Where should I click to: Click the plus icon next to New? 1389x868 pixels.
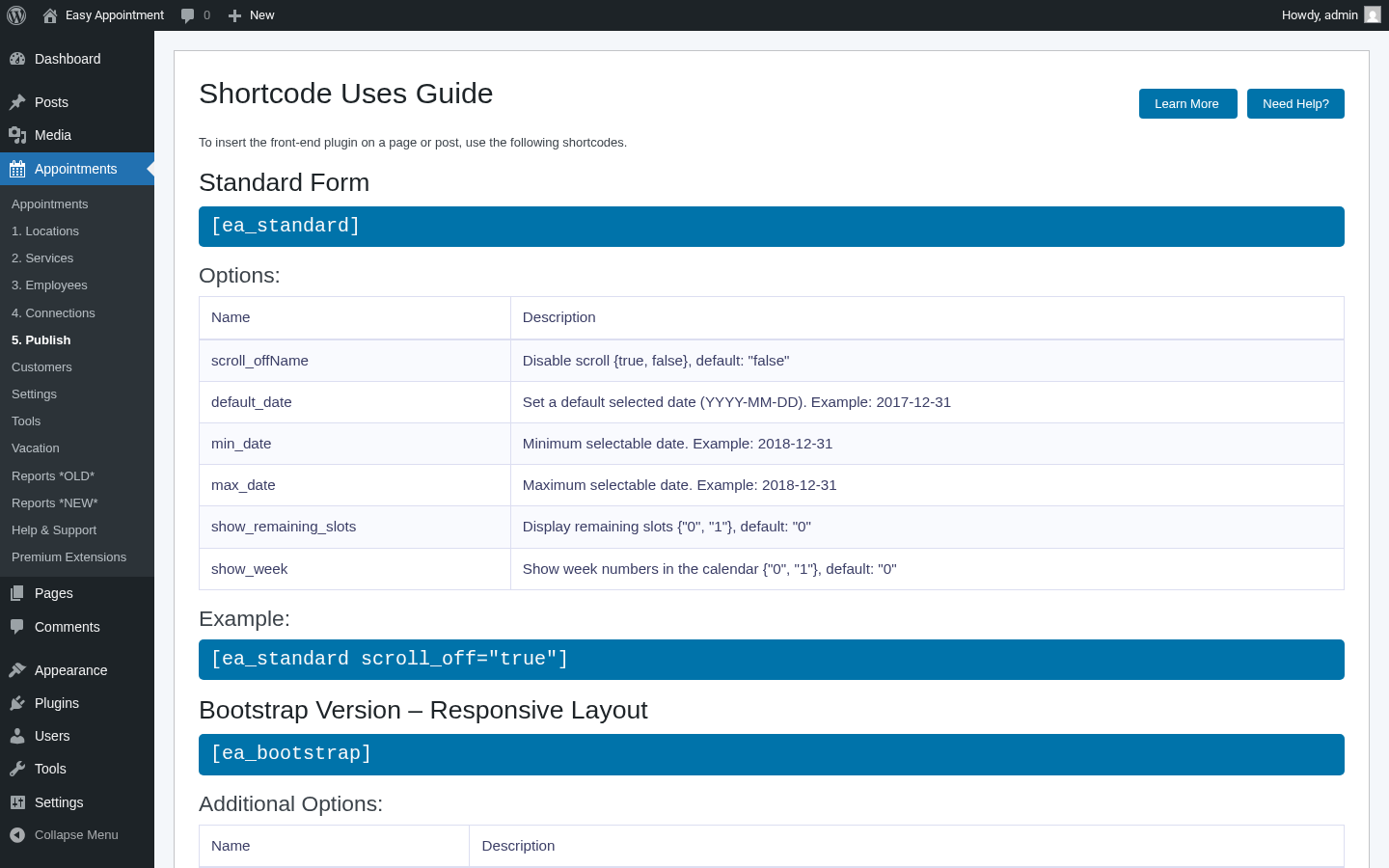click(234, 15)
